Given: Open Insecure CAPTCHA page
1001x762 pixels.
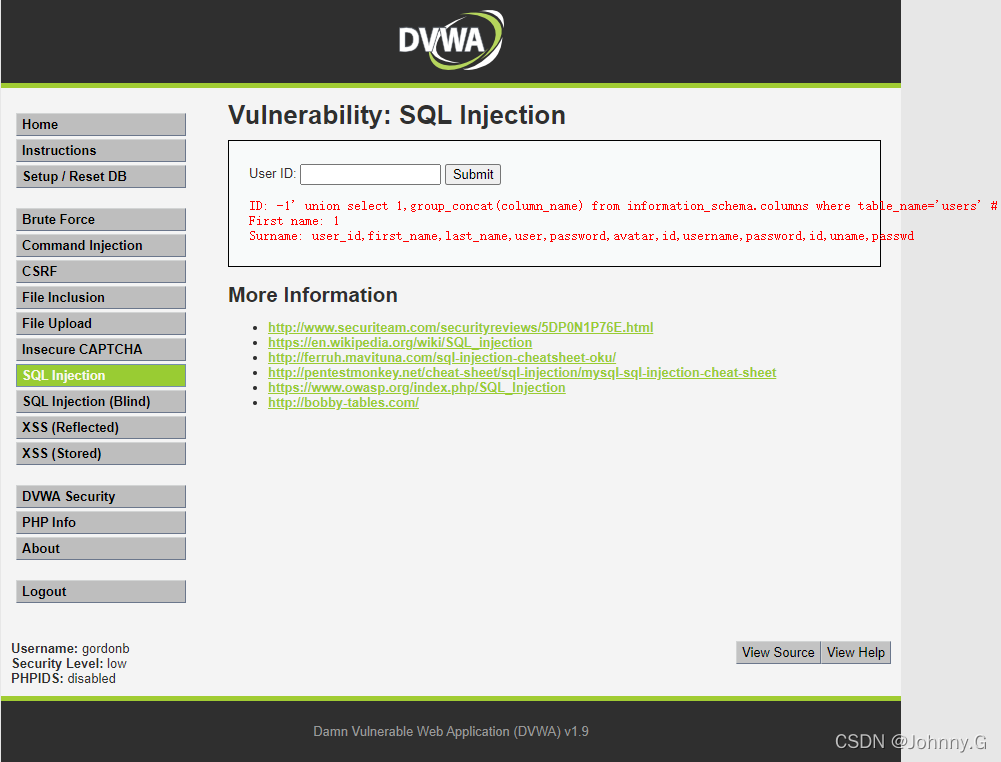Looking at the screenshot, I should point(101,350).
